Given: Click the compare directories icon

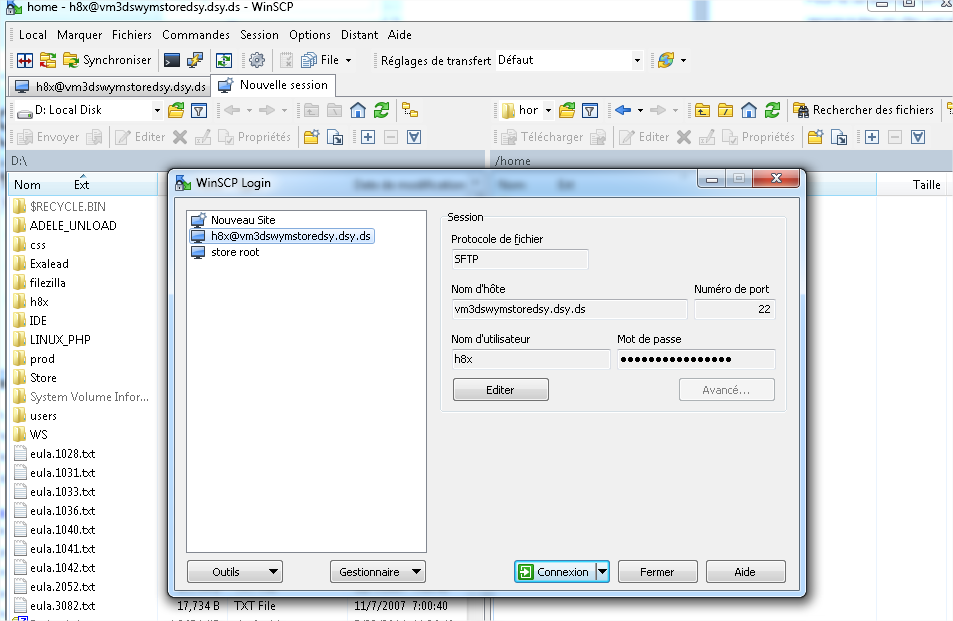Looking at the screenshot, I should click(x=25, y=60).
